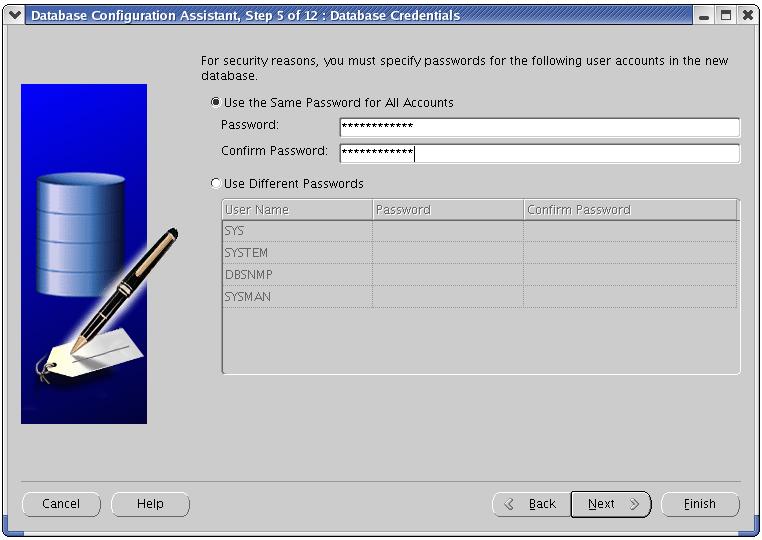Click the table's Confirm Password column header

629,210
